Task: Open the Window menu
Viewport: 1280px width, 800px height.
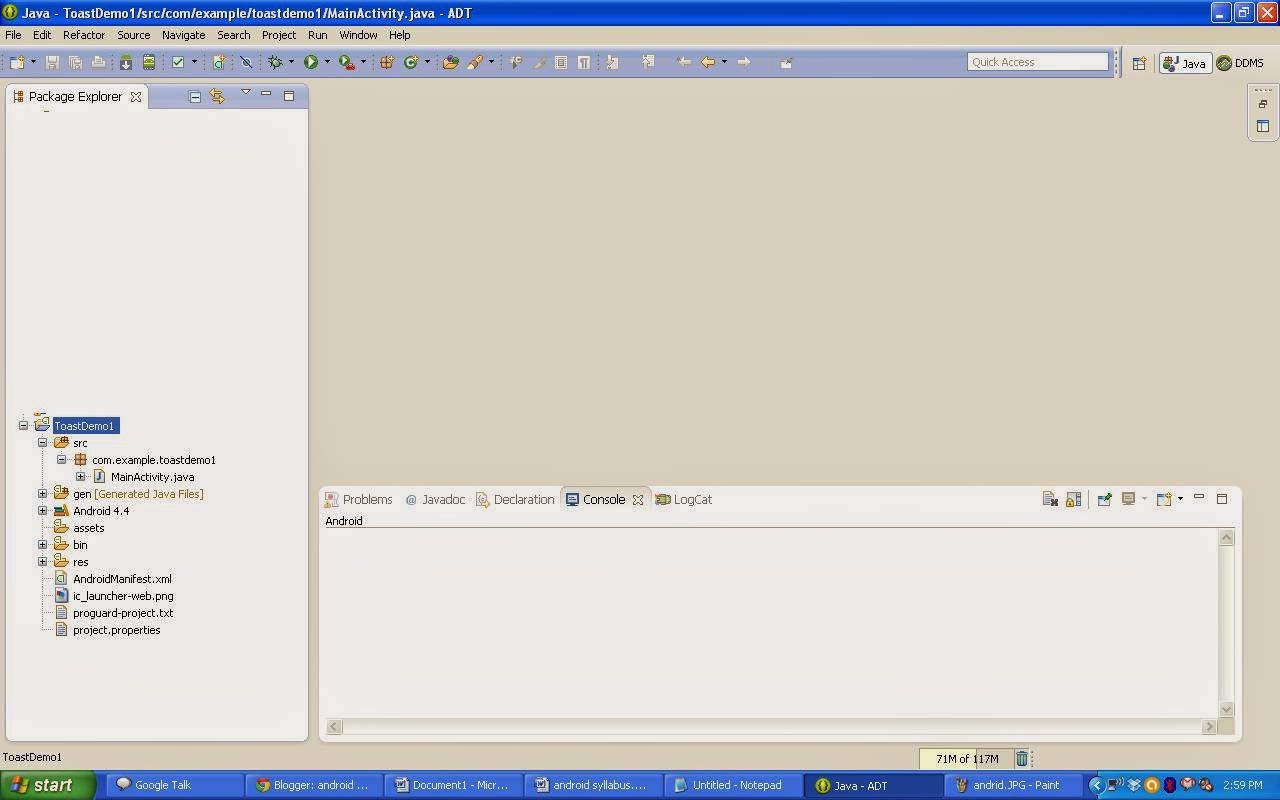Action: pos(358,35)
